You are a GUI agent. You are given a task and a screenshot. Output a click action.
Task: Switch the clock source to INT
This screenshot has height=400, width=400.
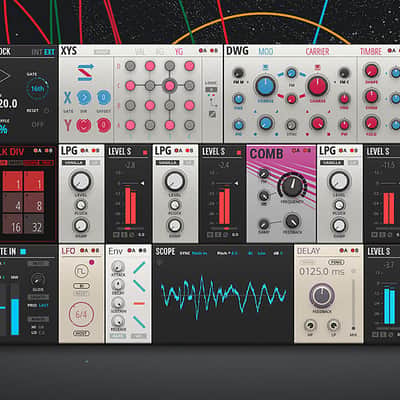click(x=36, y=52)
